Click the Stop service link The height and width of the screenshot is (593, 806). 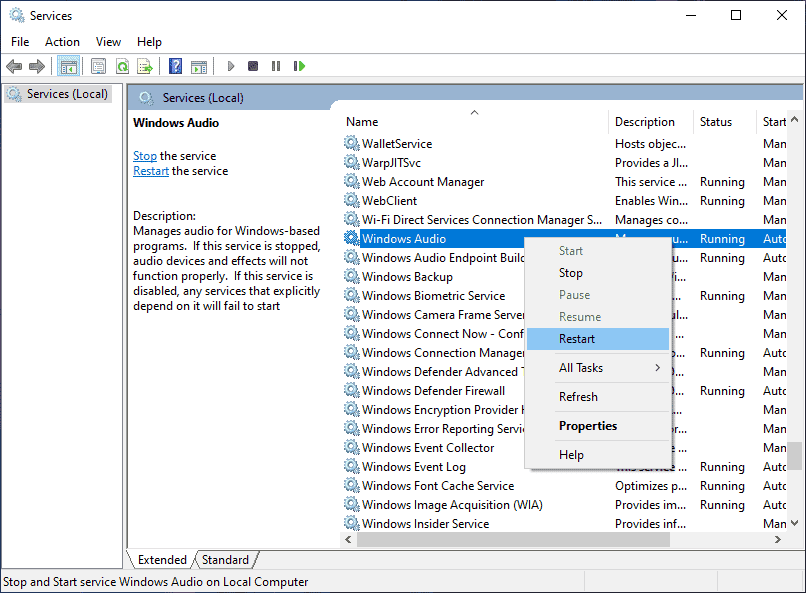click(145, 155)
